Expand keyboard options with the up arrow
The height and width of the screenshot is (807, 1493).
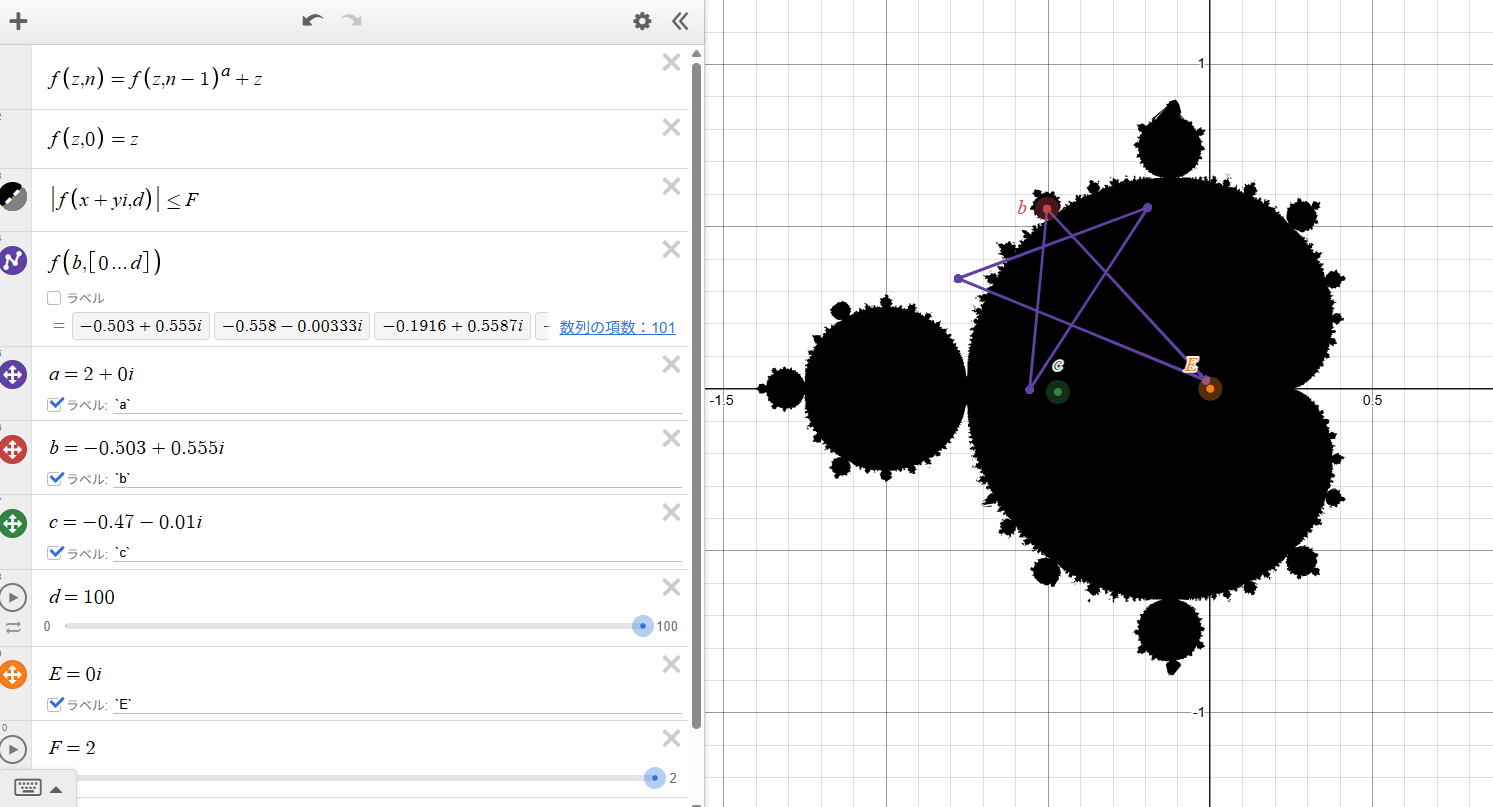point(56,788)
